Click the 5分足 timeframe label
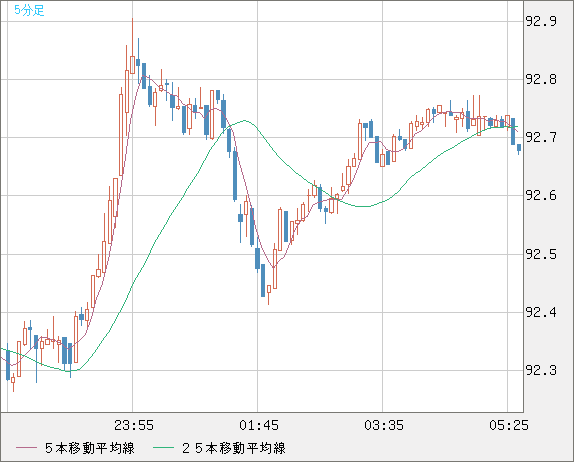 (x=29, y=10)
